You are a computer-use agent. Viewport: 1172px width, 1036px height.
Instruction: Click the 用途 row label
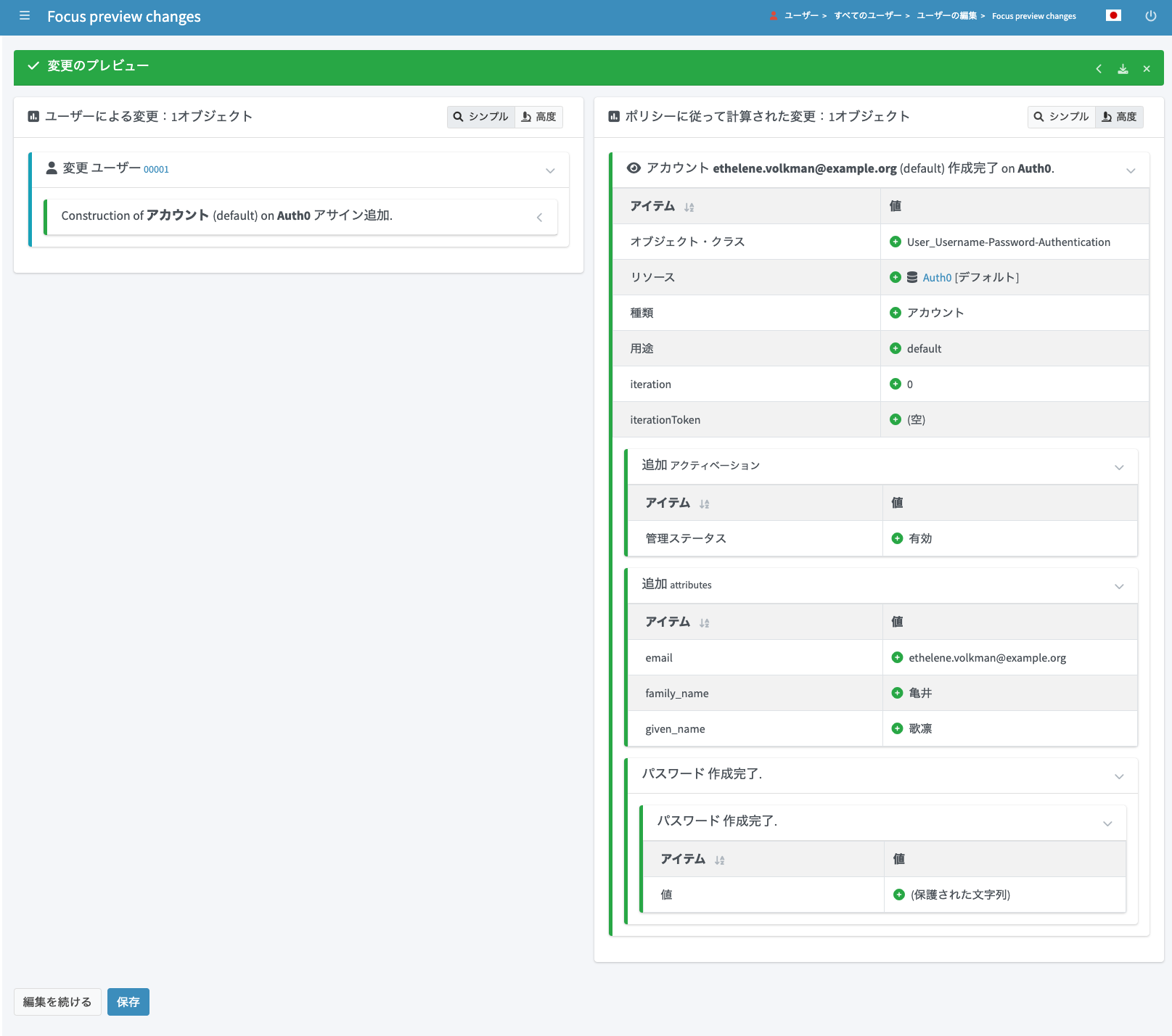642,348
